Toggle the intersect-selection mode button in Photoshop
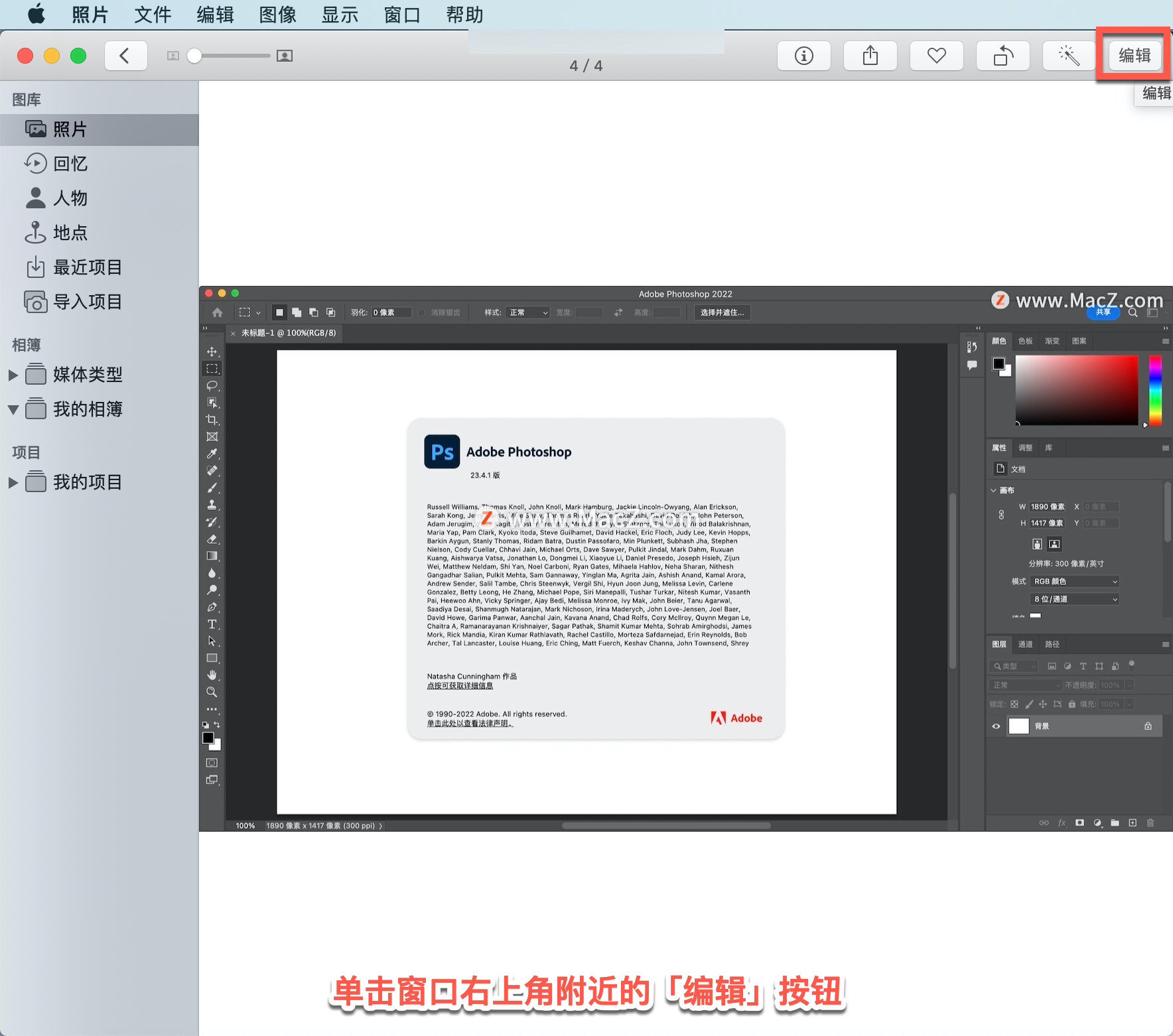The height and width of the screenshot is (1036, 1173). (330, 312)
